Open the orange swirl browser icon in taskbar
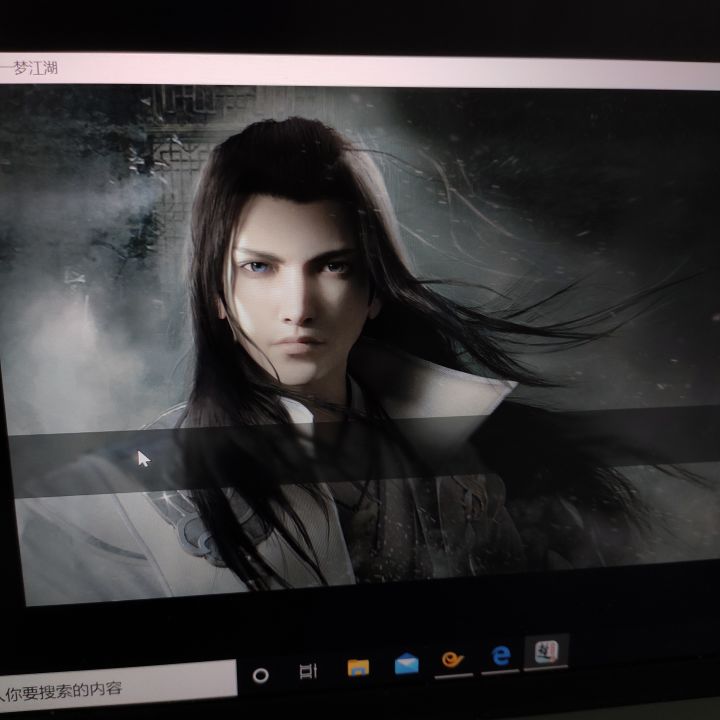720x720 pixels. pyautogui.click(x=453, y=660)
